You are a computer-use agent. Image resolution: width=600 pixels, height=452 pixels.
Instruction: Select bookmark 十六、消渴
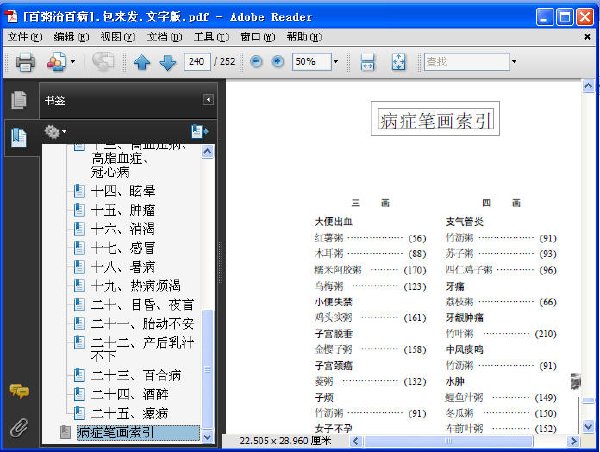[123, 229]
